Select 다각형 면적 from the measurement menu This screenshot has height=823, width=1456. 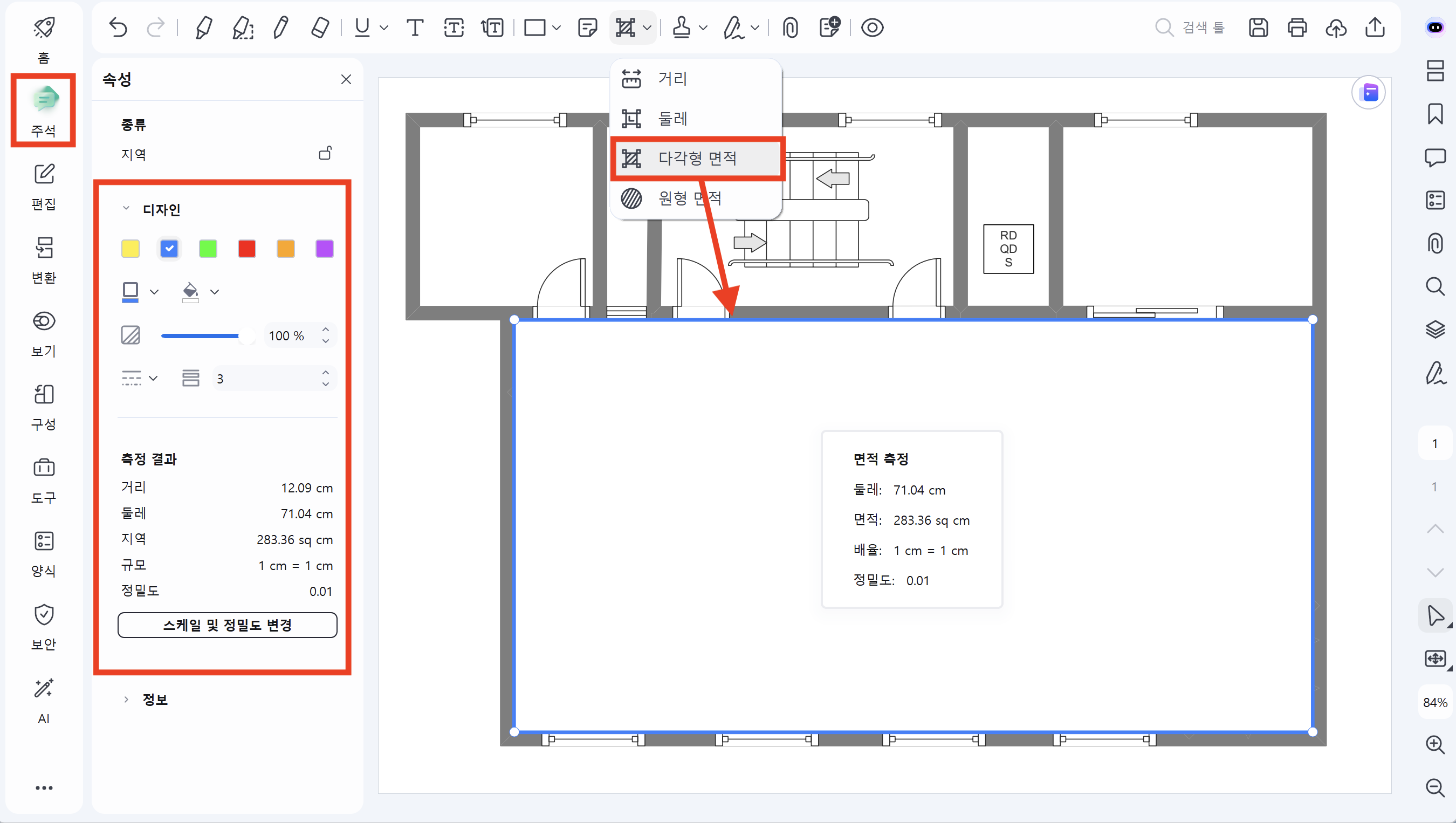[697, 159]
